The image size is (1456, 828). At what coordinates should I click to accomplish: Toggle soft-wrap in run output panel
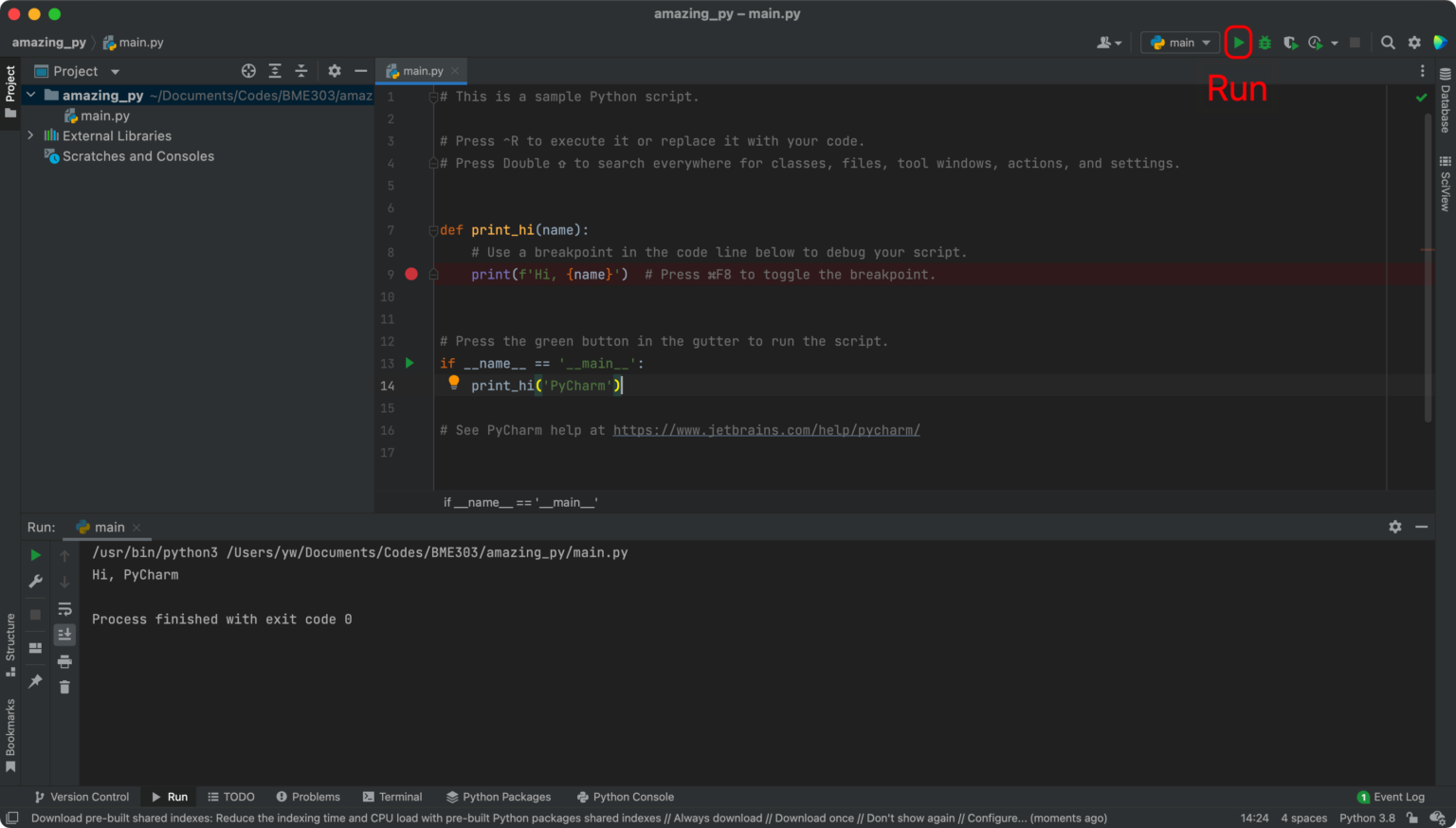pyautogui.click(x=64, y=608)
